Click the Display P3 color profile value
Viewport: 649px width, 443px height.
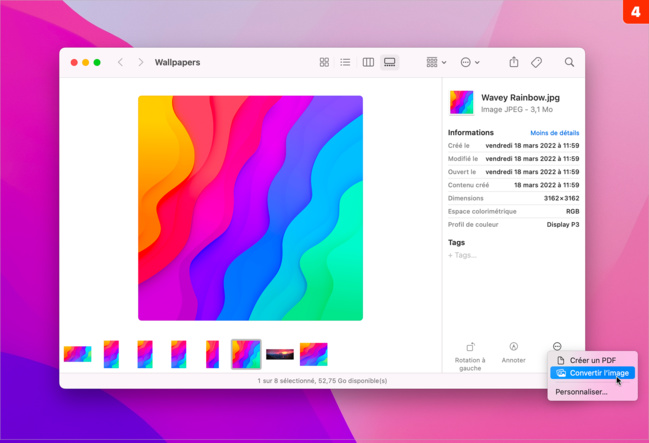(x=563, y=224)
